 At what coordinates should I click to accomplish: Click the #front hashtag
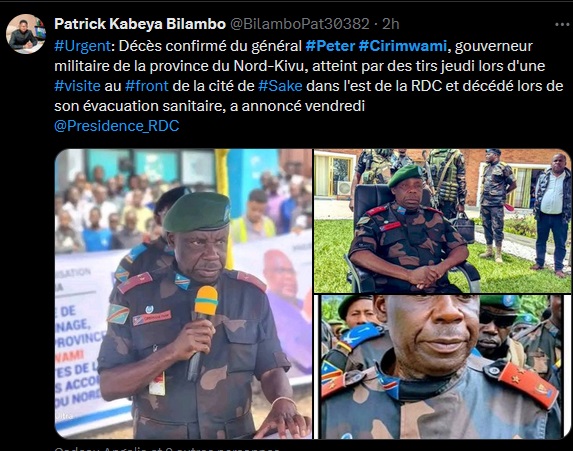(x=147, y=86)
